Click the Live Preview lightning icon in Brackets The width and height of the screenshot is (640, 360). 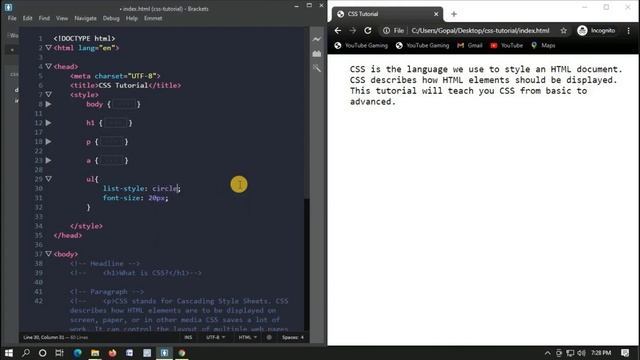point(317,39)
